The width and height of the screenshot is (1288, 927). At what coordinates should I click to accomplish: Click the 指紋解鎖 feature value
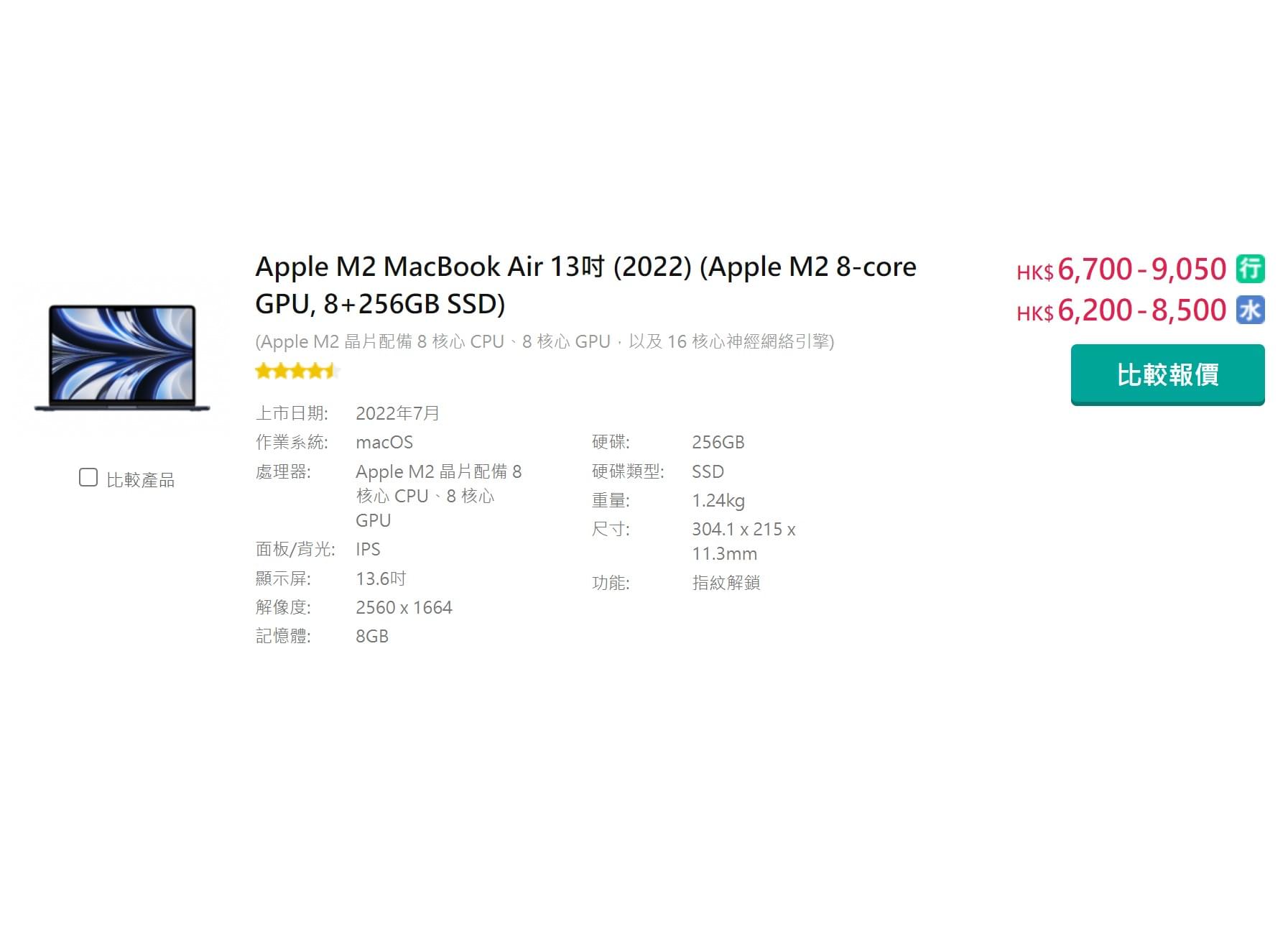[x=726, y=583]
